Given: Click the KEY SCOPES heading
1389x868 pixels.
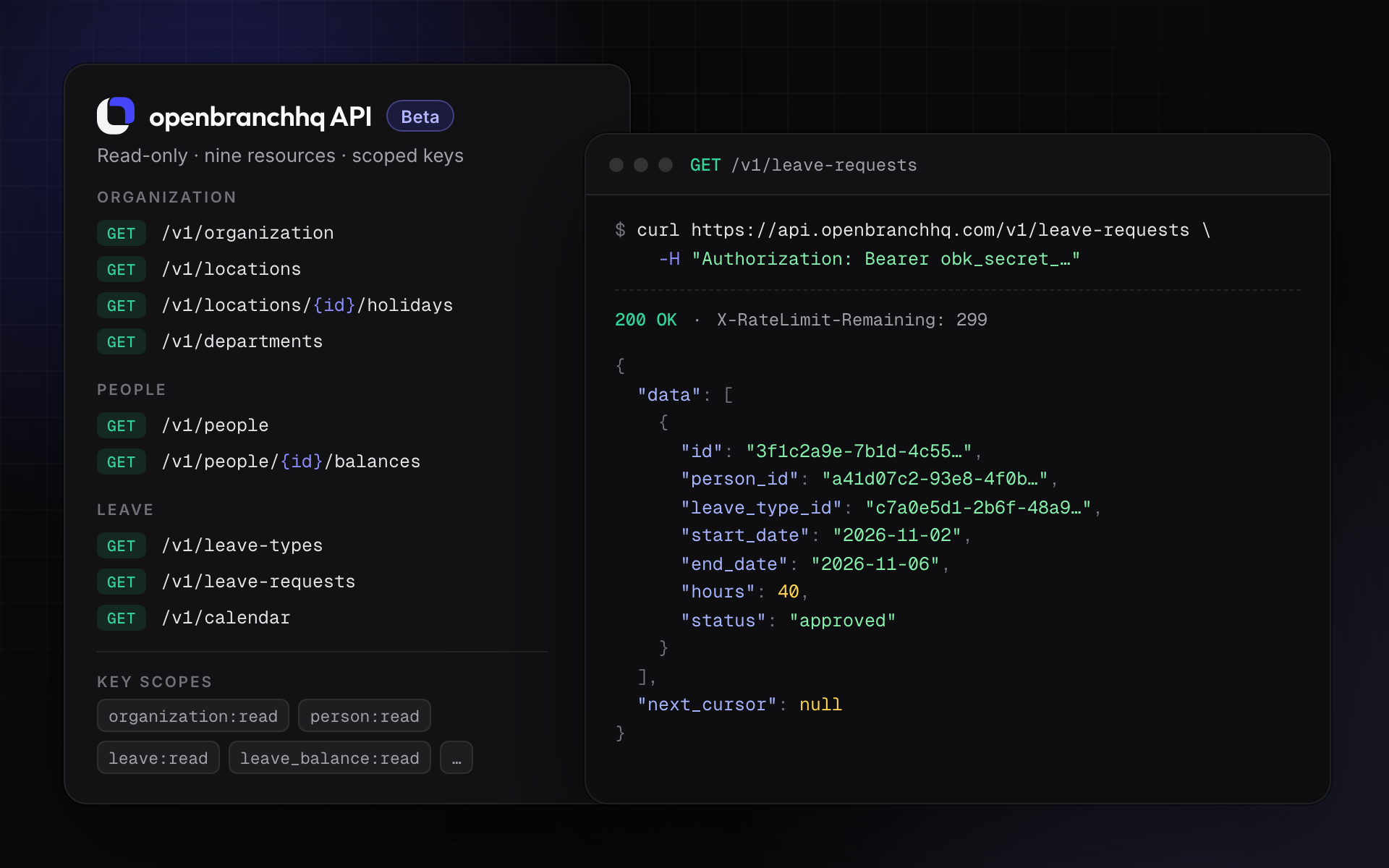Looking at the screenshot, I should click(x=155, y=682).
